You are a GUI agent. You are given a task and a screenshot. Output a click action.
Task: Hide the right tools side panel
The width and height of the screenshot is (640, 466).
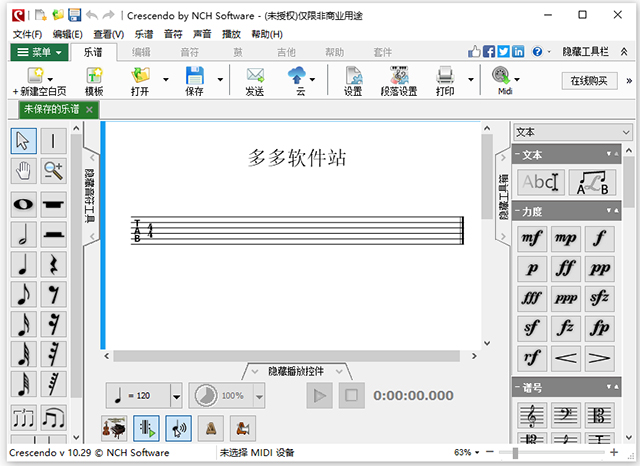(503, 197)
